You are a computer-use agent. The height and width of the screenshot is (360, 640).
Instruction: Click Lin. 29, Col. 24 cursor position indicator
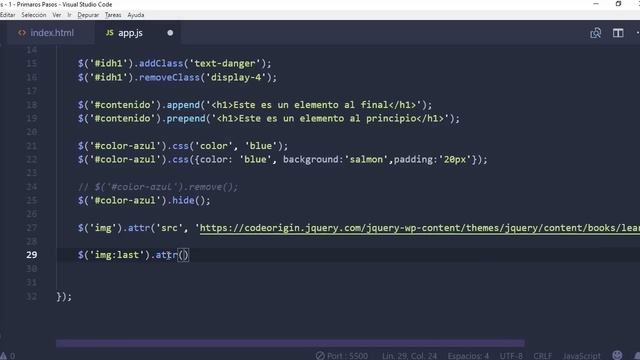409,356
